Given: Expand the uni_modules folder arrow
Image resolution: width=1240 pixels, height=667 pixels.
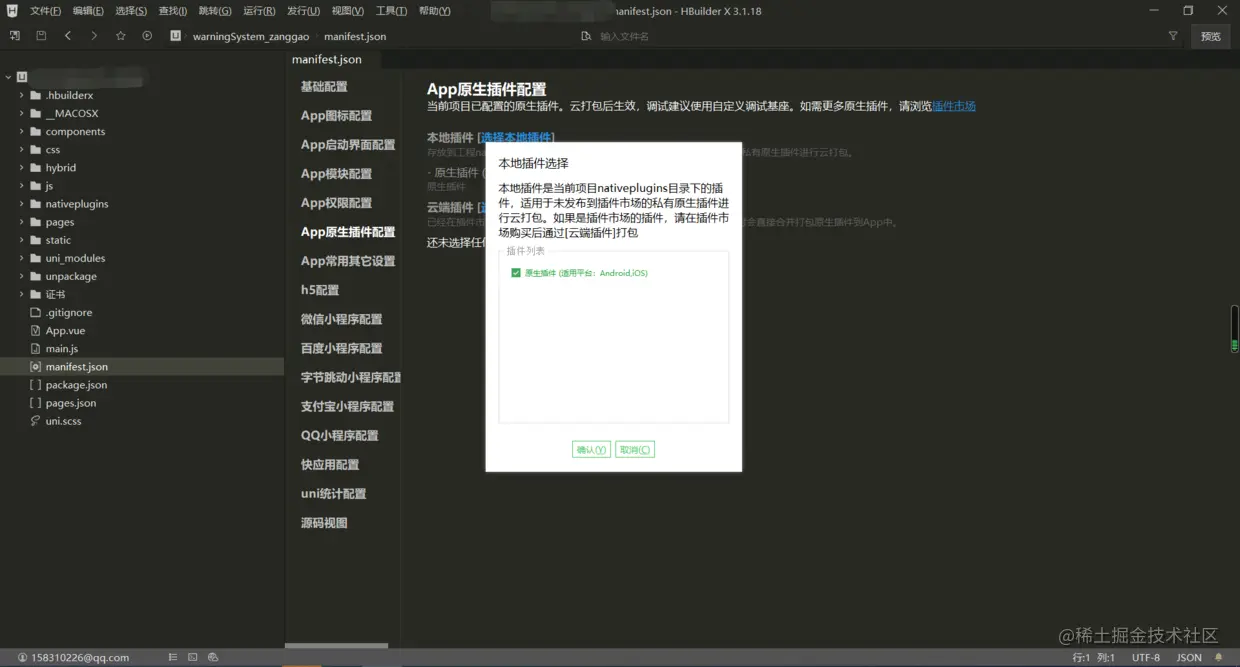Looking at the screenshot, I should pyautogui.click(x=21, y=258).
